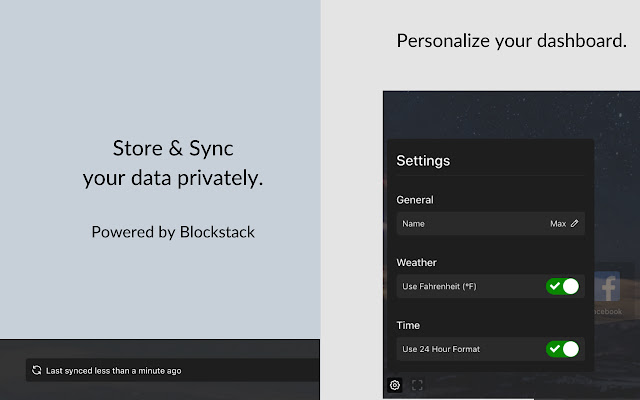
Task: Disable the Use Fahrenheit toggle
Action: (x=562, y=287)
